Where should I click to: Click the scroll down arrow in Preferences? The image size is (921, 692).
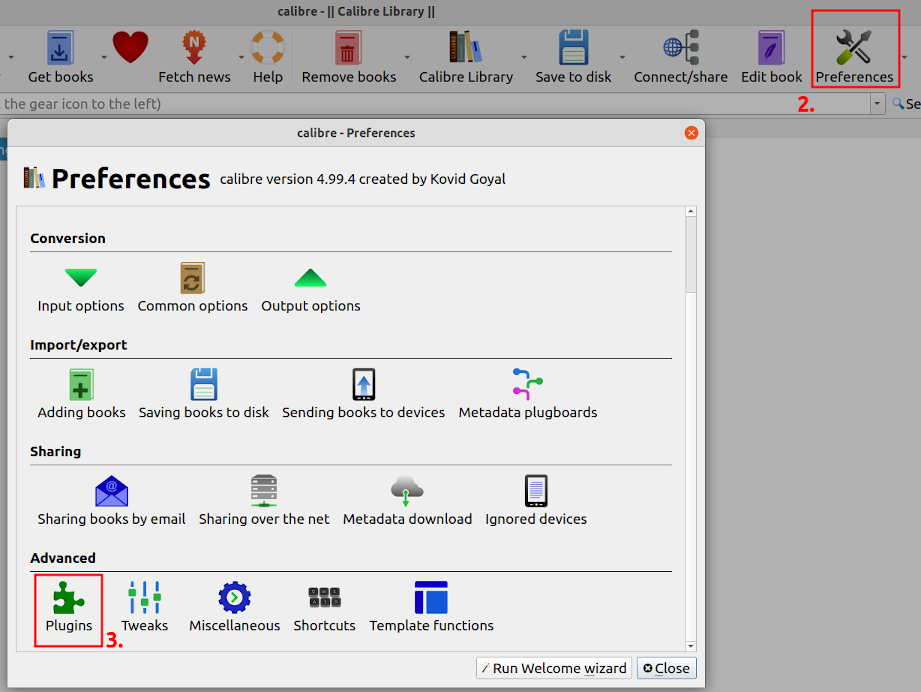click(x=691, y=646)
